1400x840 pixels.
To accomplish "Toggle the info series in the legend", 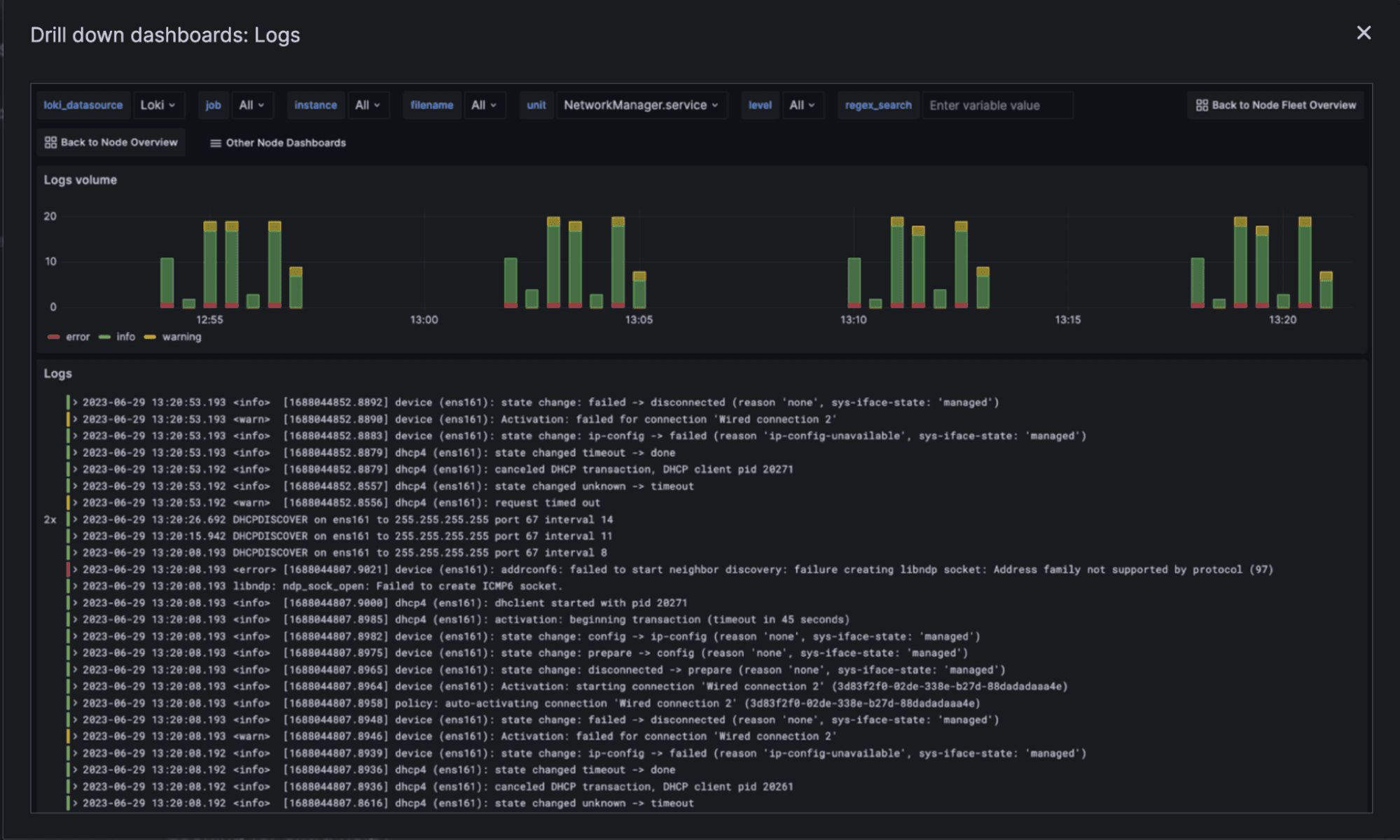I will [120, 337].
